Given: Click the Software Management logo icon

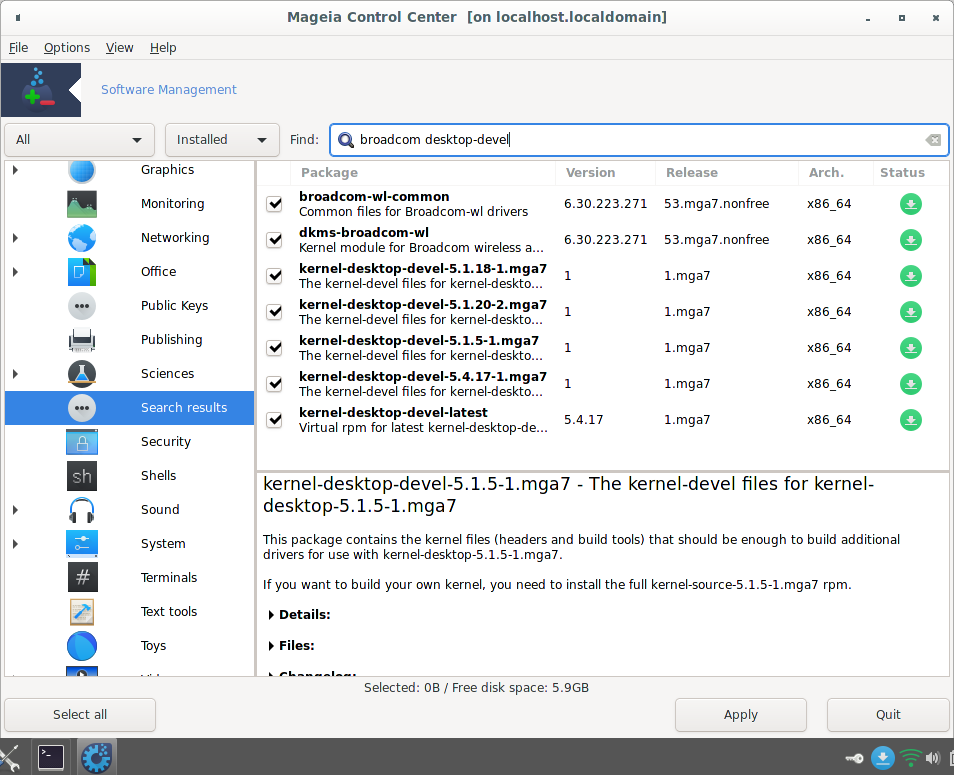Looking at the screenshot, I should 40,89.
